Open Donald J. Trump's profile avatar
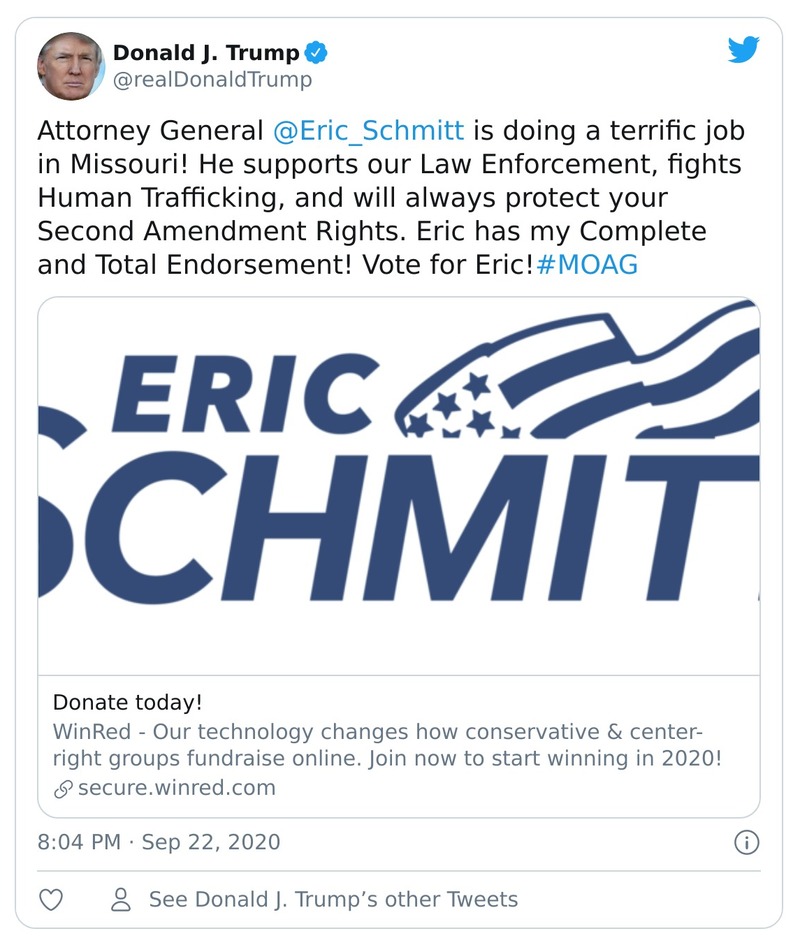 (71, 65)
